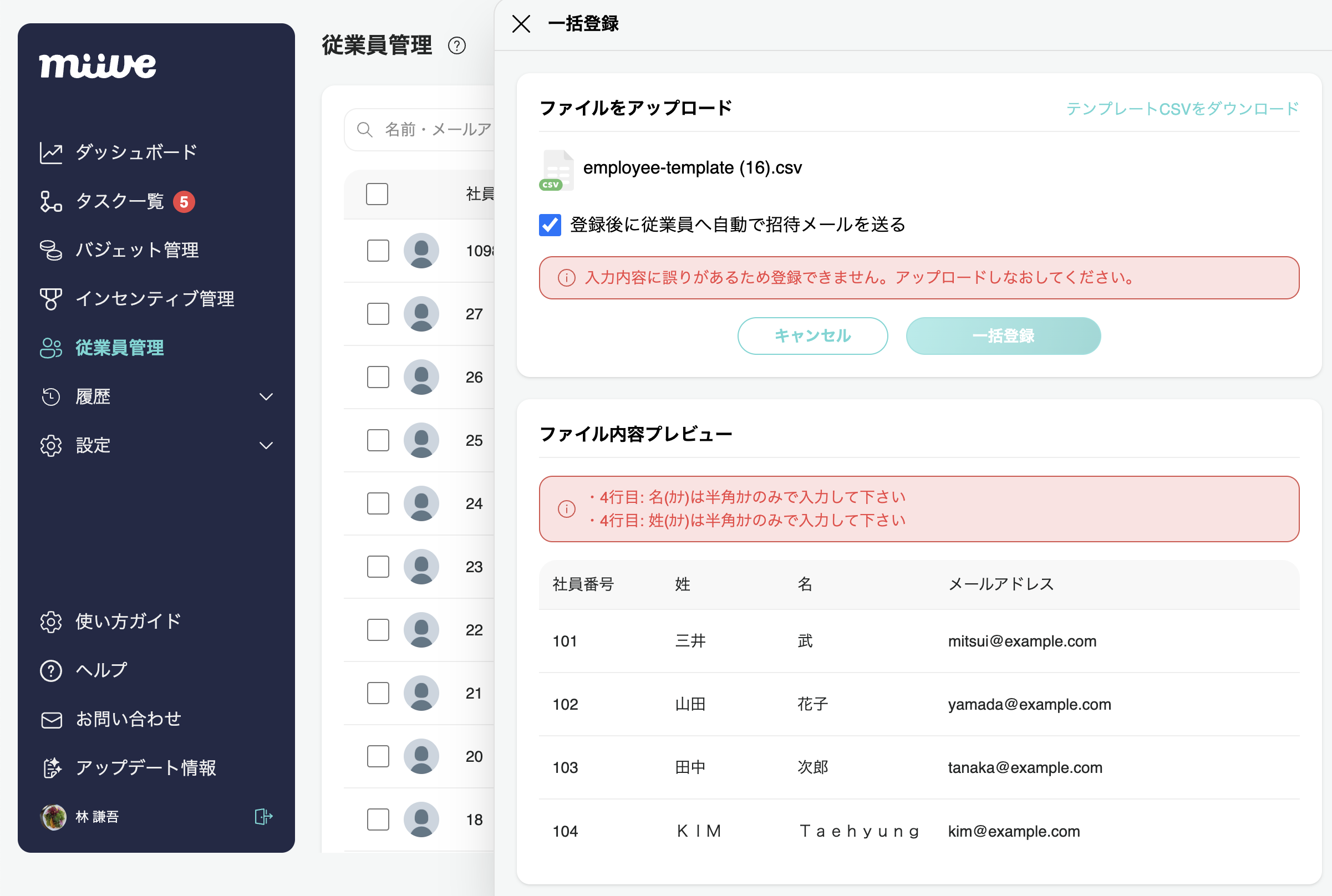Screen dimensions: 1332x896
Task: Select the 履歴 clock icon
Action: point(51,396)
